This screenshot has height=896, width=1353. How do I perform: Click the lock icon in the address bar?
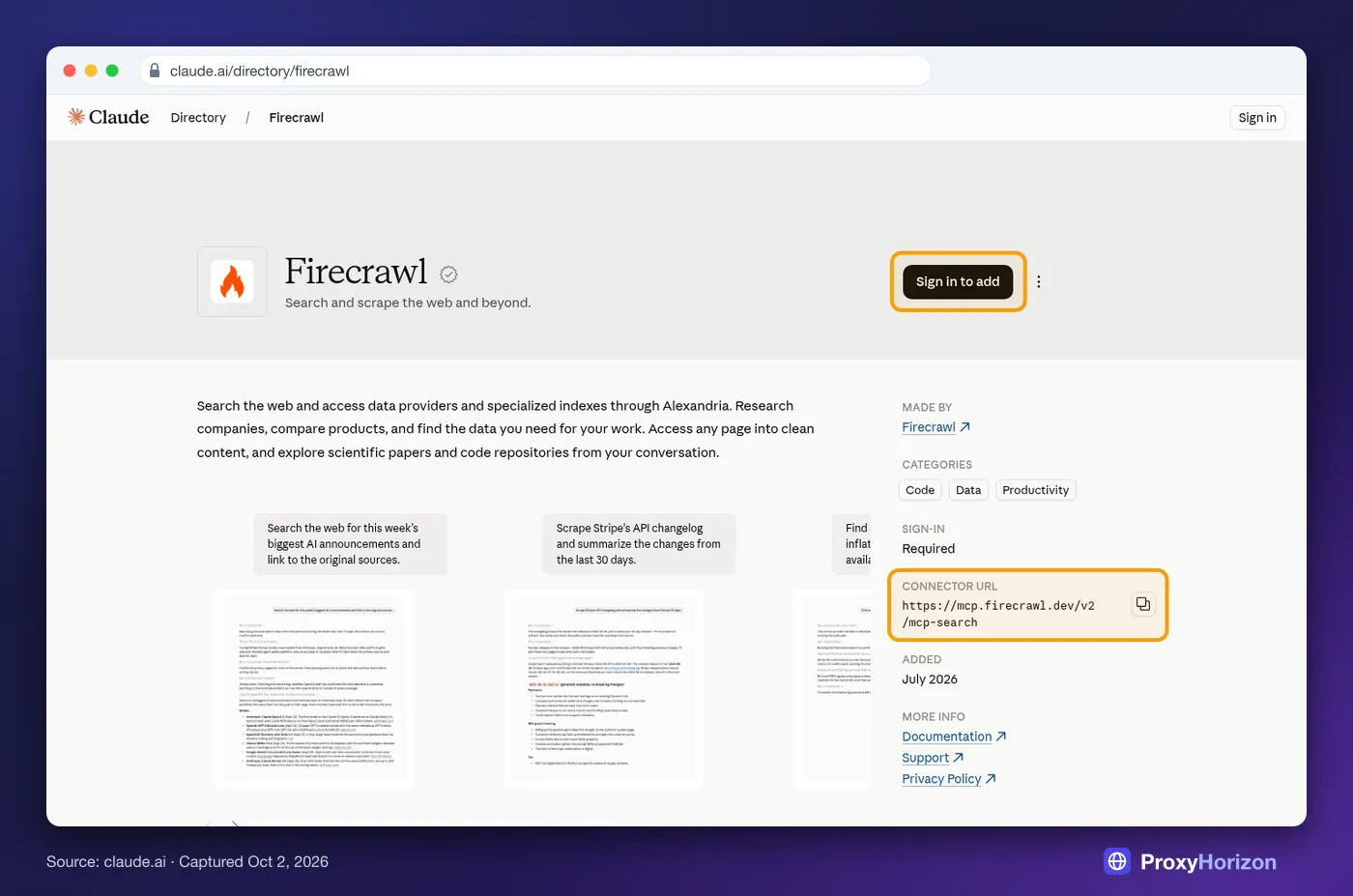(155, 71)
